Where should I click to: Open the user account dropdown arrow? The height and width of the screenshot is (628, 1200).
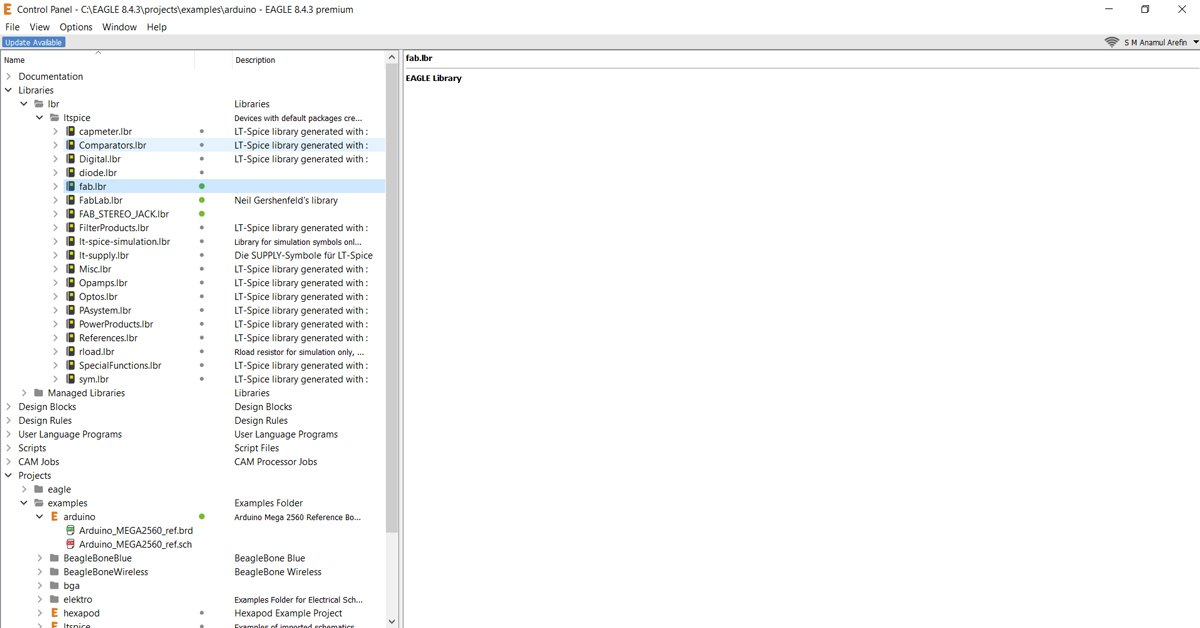click(1195, 42)
